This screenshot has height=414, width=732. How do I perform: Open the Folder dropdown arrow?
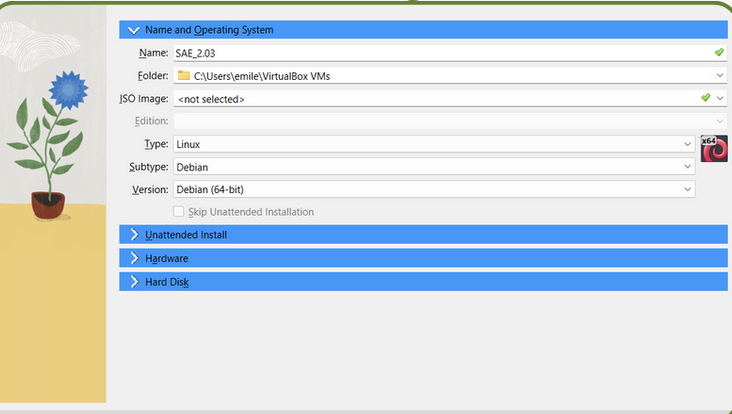point(719,75)
